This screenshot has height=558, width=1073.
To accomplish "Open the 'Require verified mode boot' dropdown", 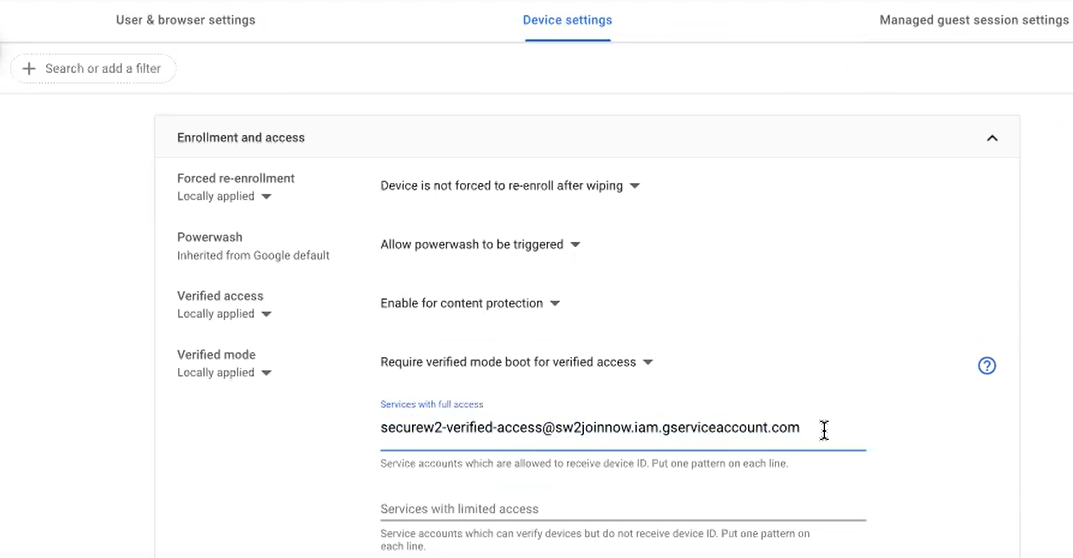I will [516, 362].
